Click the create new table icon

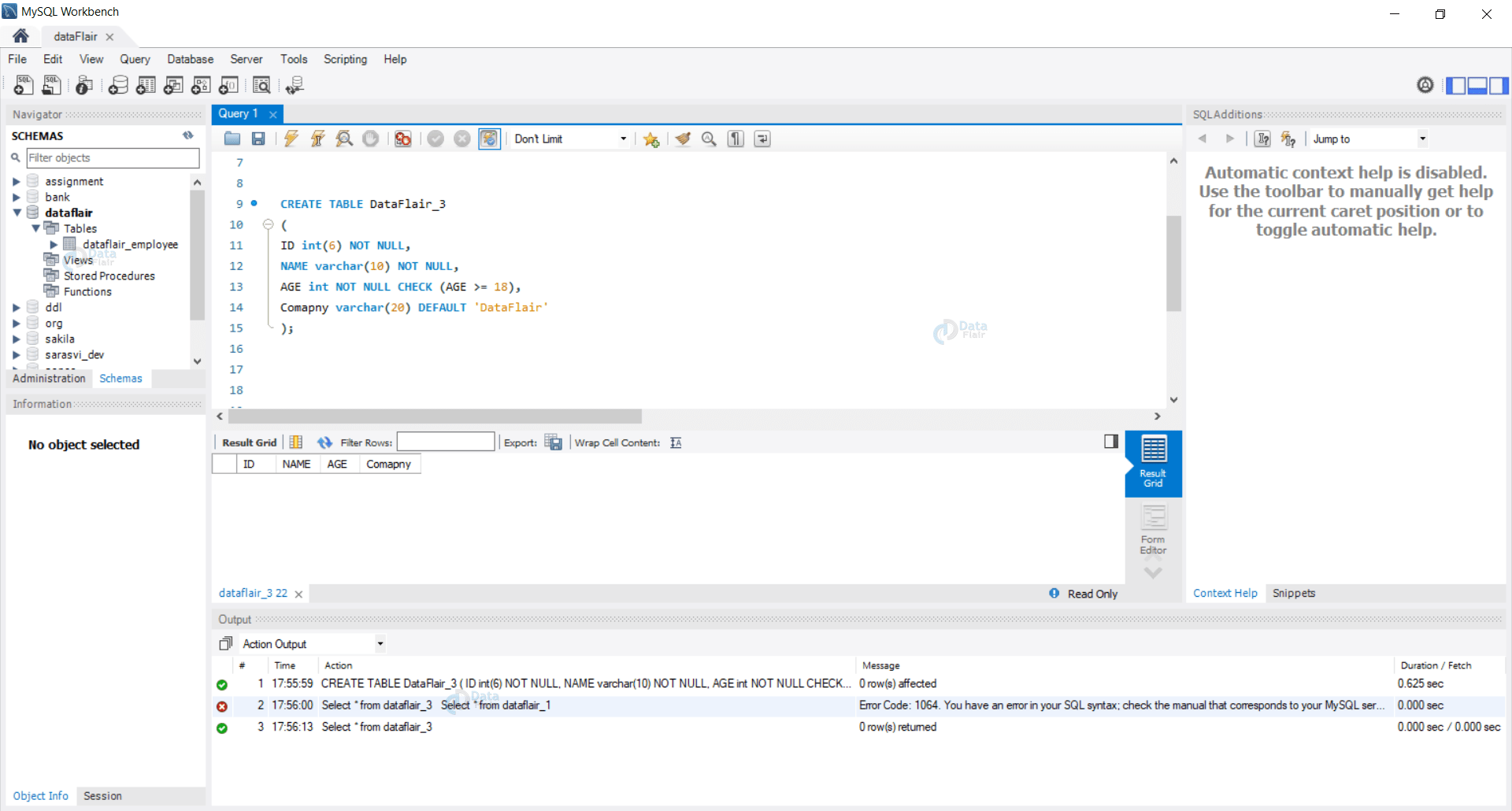coord(146,85)
